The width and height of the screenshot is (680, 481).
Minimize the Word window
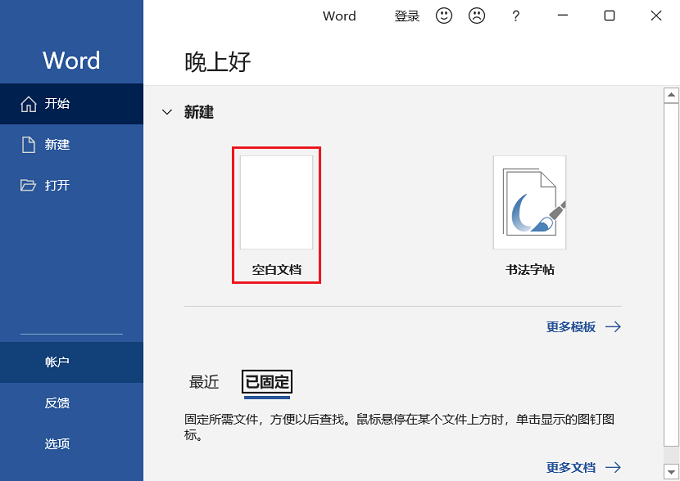[x=562, y=16]
